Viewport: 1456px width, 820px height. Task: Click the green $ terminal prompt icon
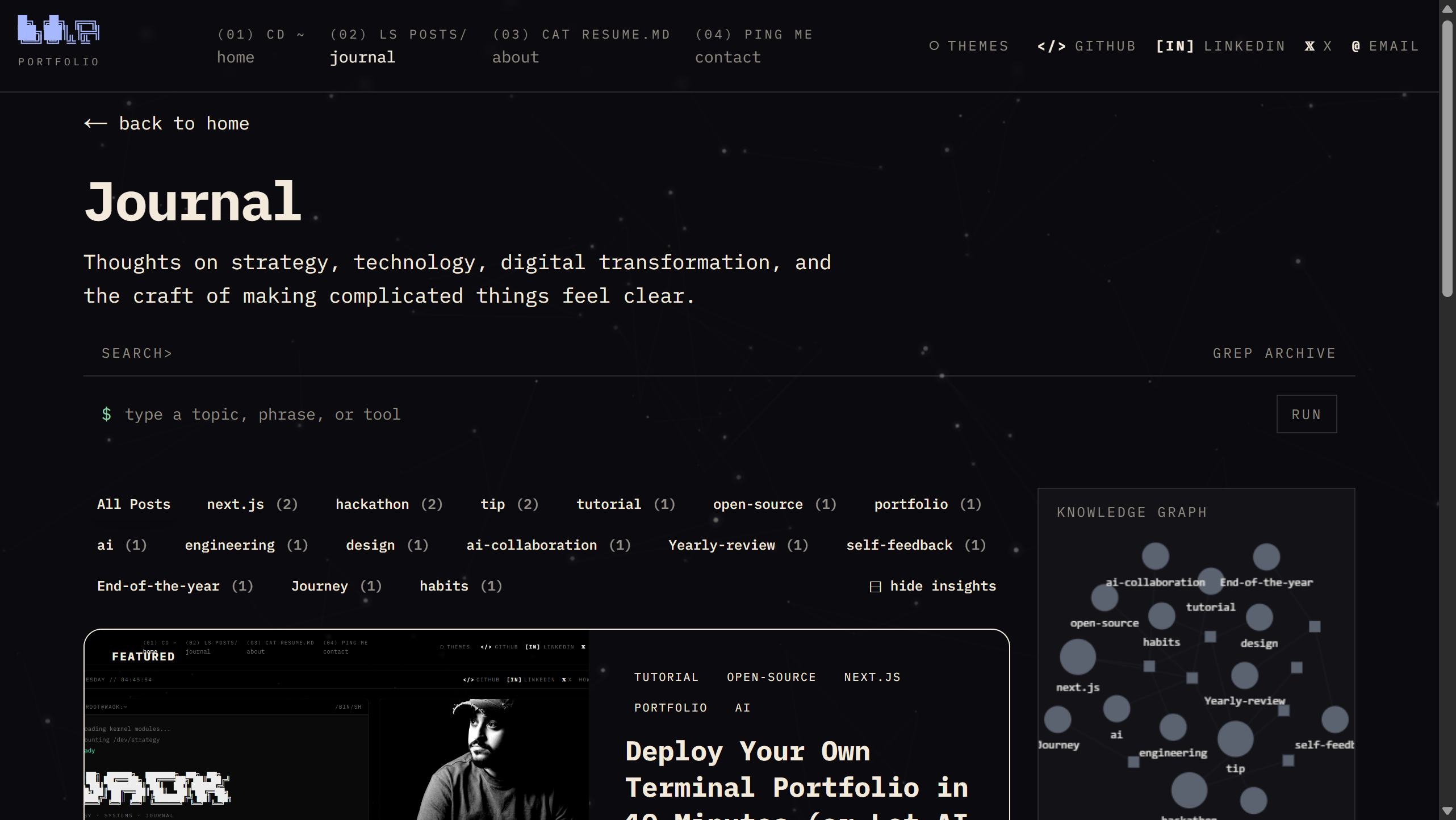pos(107,414)
